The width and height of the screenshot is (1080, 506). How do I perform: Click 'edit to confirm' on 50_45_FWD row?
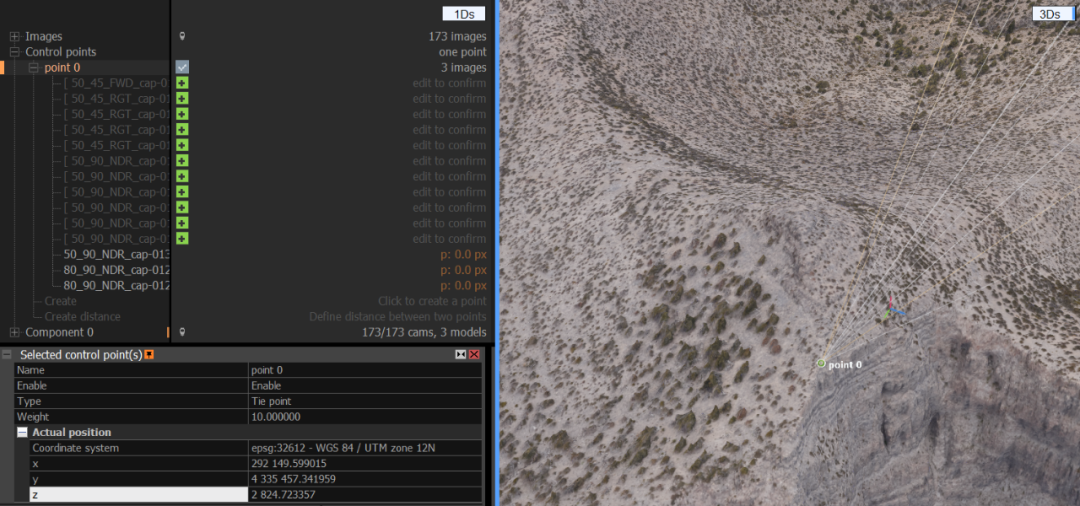(x=449, y=83)
